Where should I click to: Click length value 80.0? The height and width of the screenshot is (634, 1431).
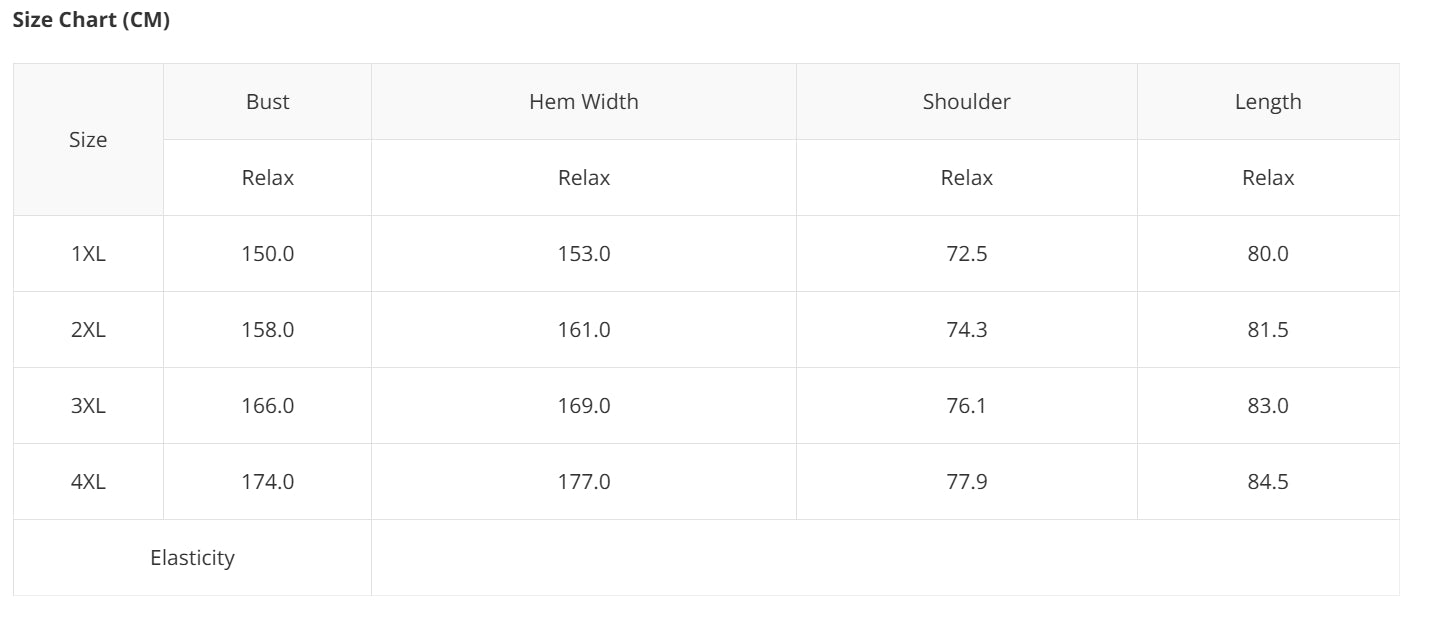pos(1267,254)
